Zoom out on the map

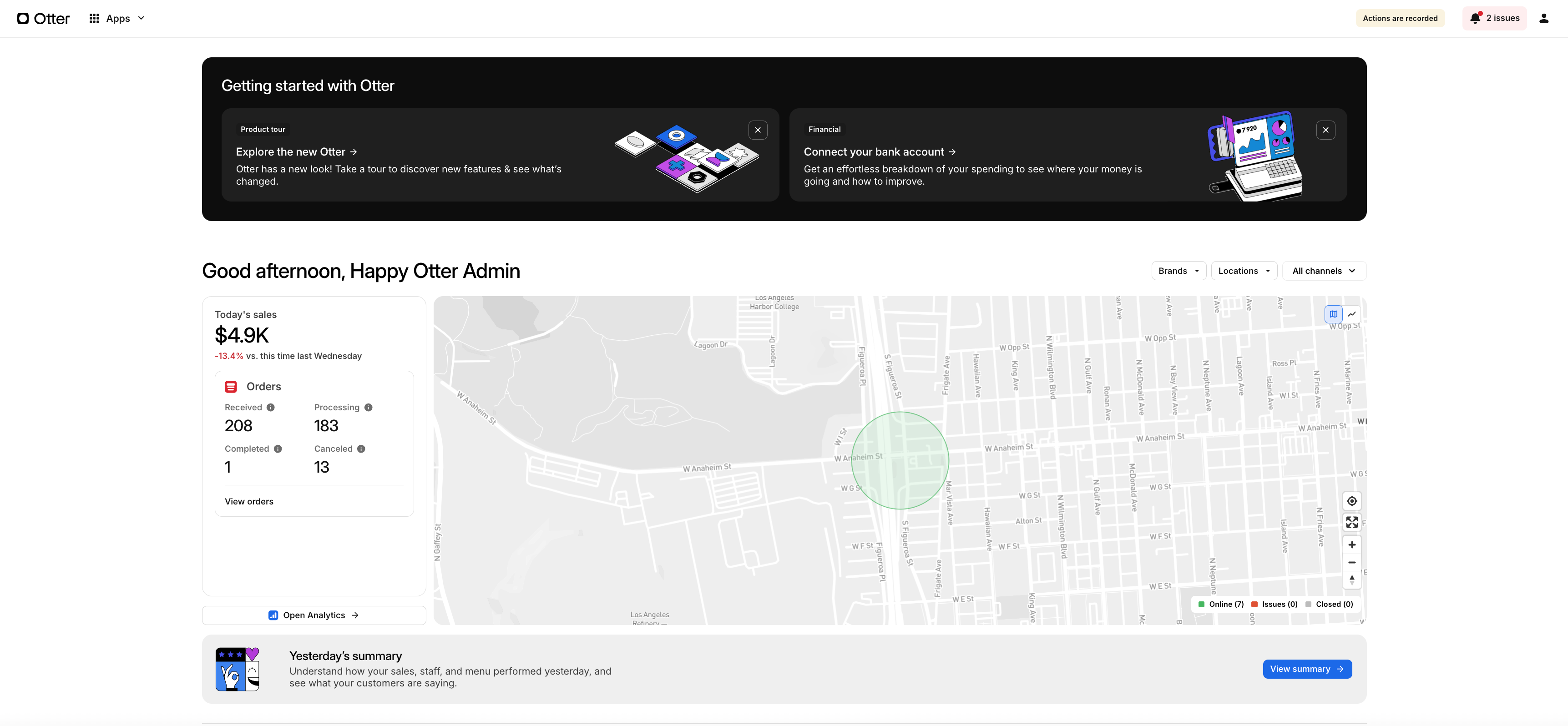(x=1351, y=562)
